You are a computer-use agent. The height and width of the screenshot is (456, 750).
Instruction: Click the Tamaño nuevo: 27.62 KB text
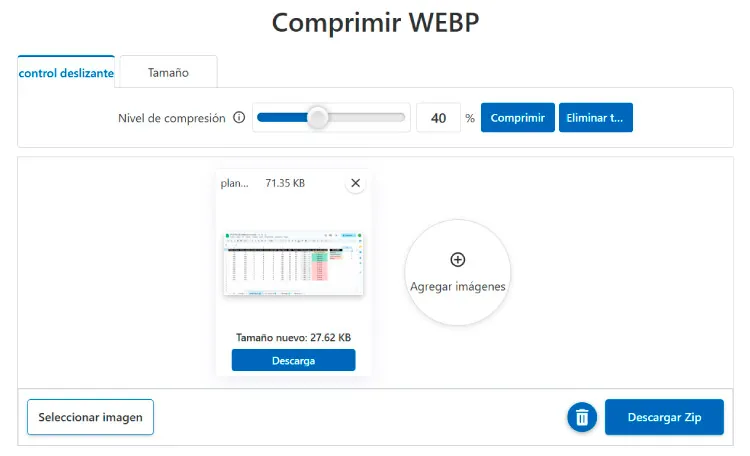pyautogui.click(x=293, y=337)
